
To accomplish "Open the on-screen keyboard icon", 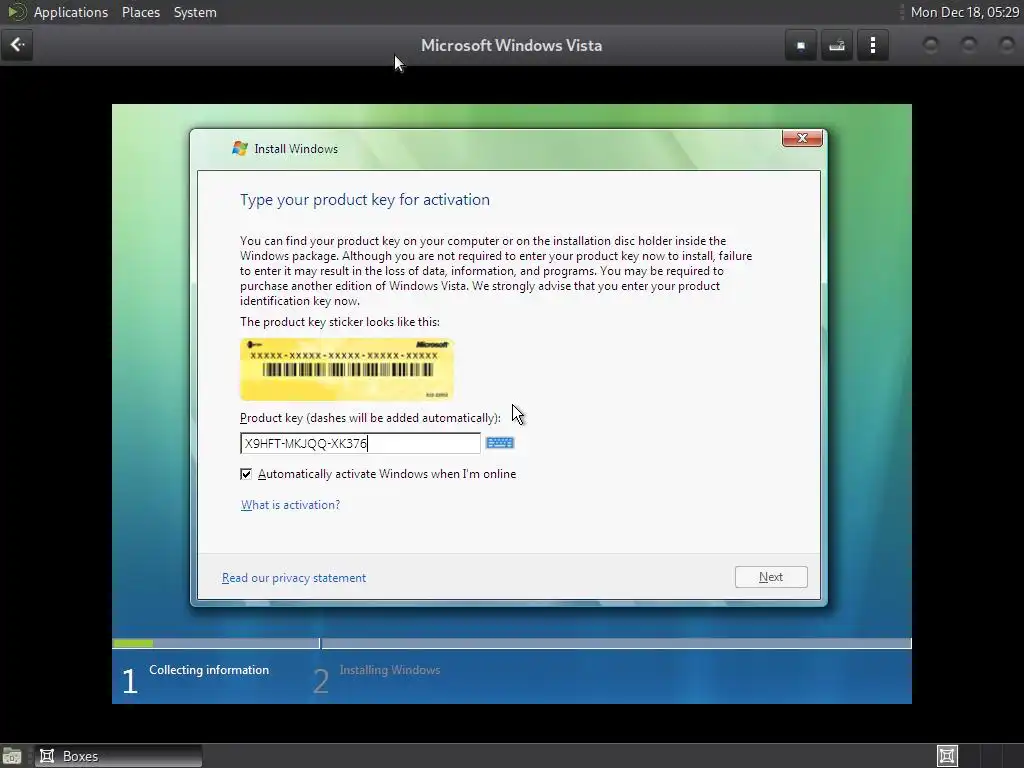I will (500, 443).
